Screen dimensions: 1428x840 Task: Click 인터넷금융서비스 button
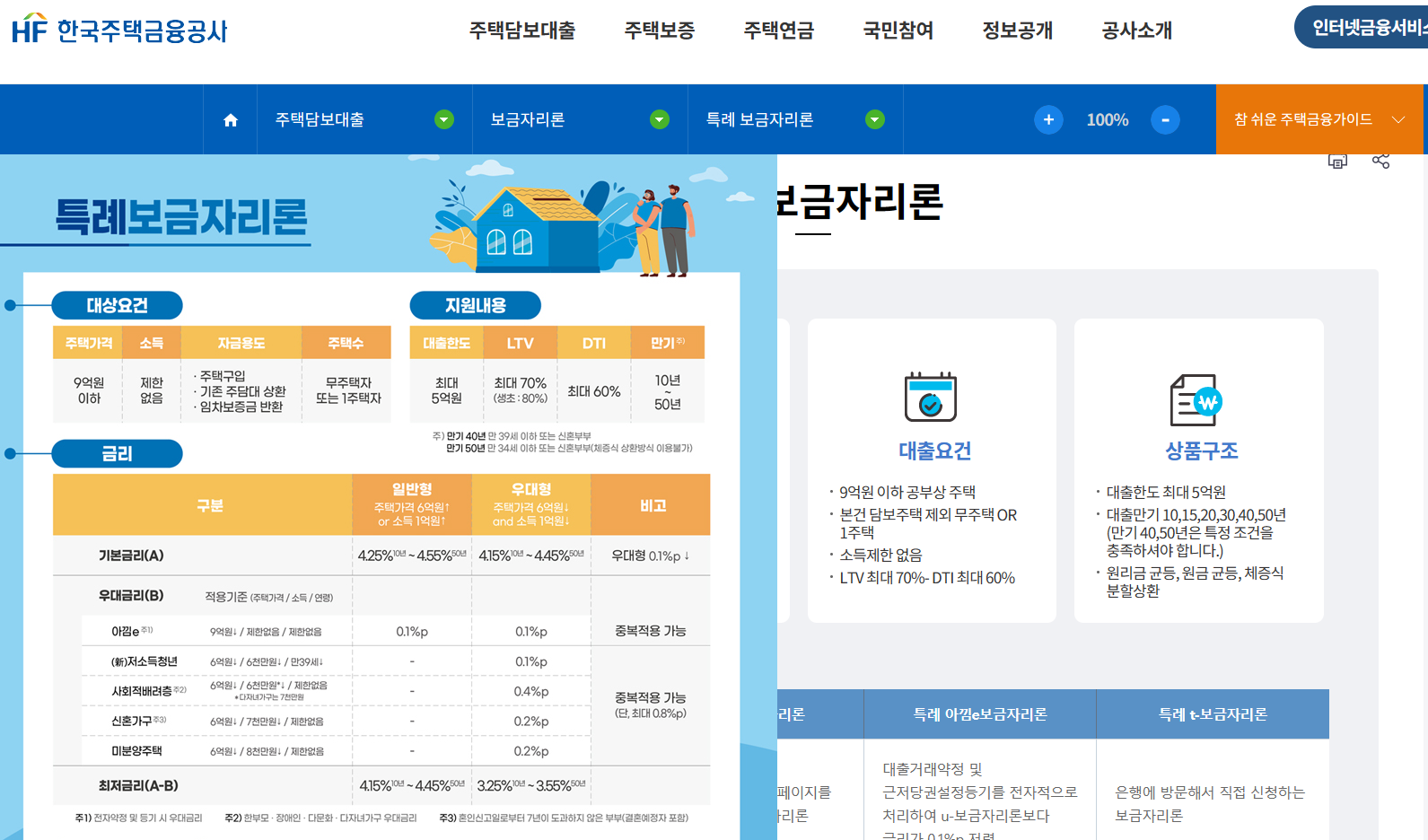pyautogui.click(x=1362, y=28)
